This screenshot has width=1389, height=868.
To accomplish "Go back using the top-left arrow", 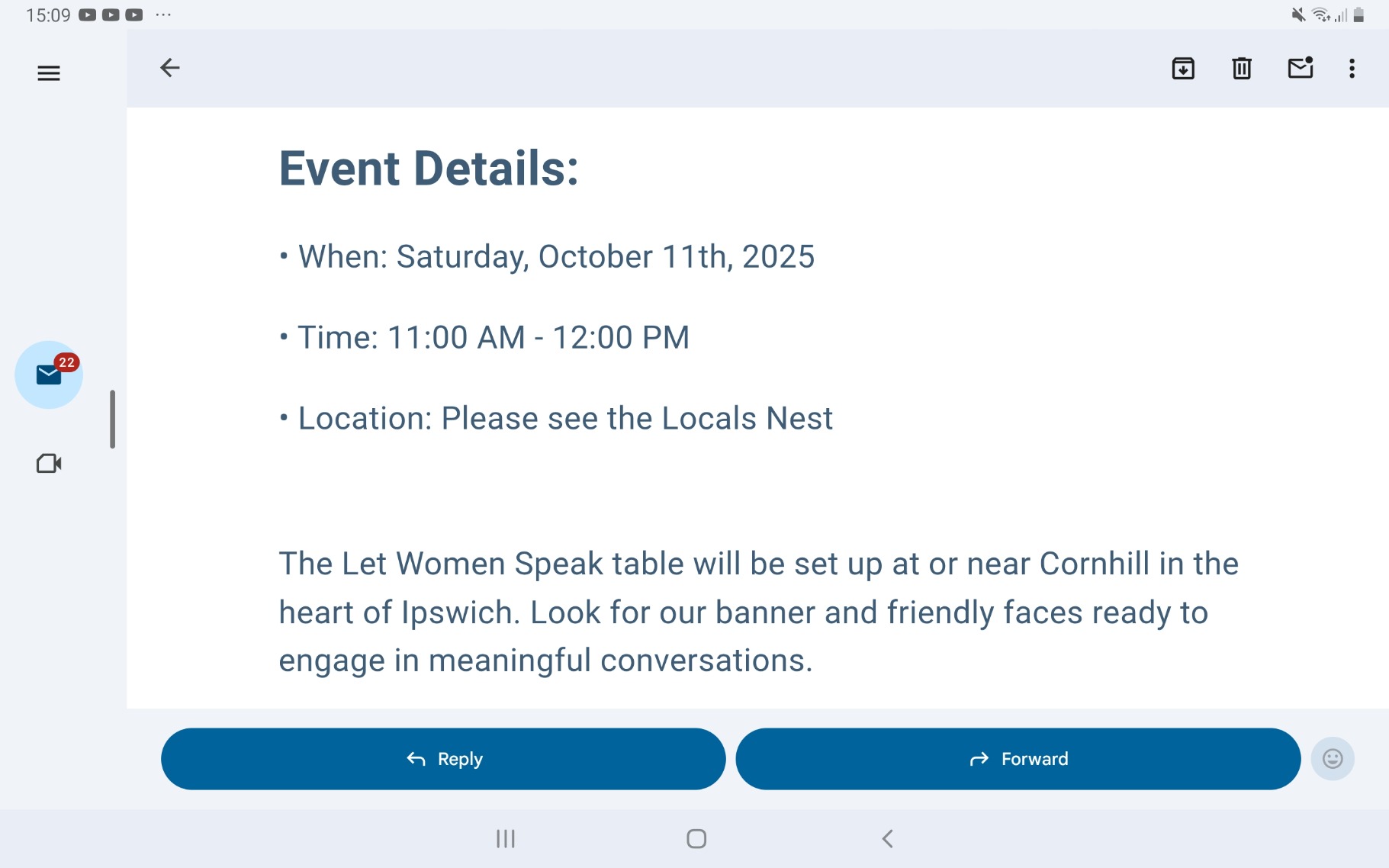I will [x=169, y=68].
